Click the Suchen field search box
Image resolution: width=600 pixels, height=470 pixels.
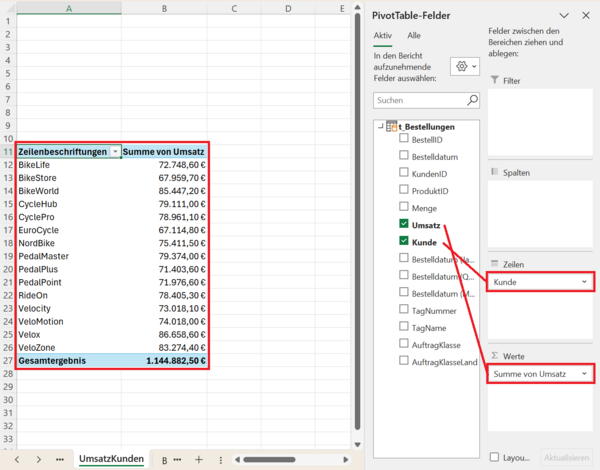pos(418,101)
